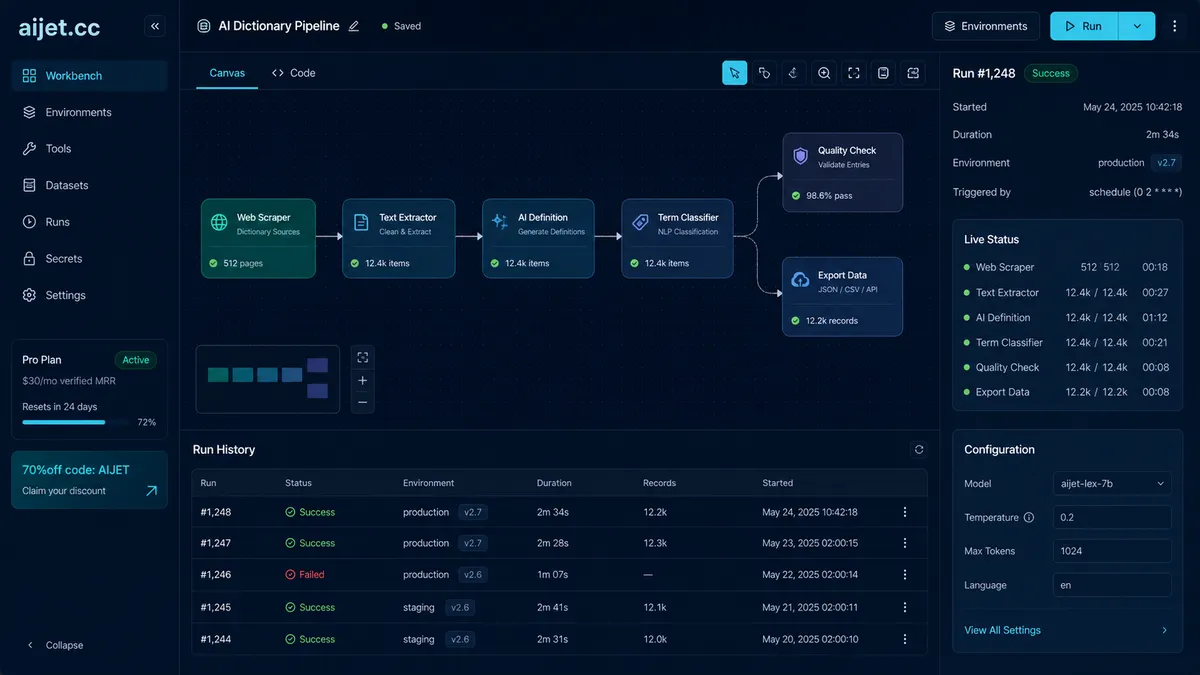
Task: Open row menu for run #1,247
Action: coord(905,543)
